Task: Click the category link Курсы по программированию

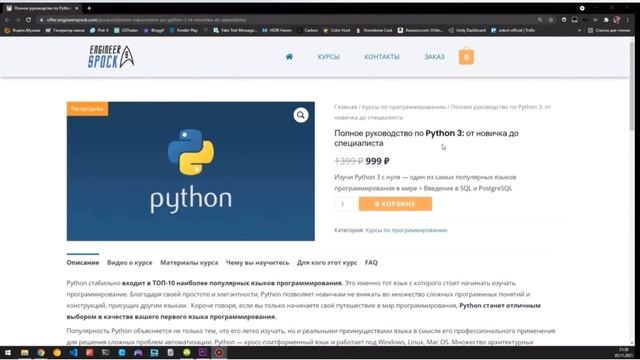Action: tap(407, 230)
